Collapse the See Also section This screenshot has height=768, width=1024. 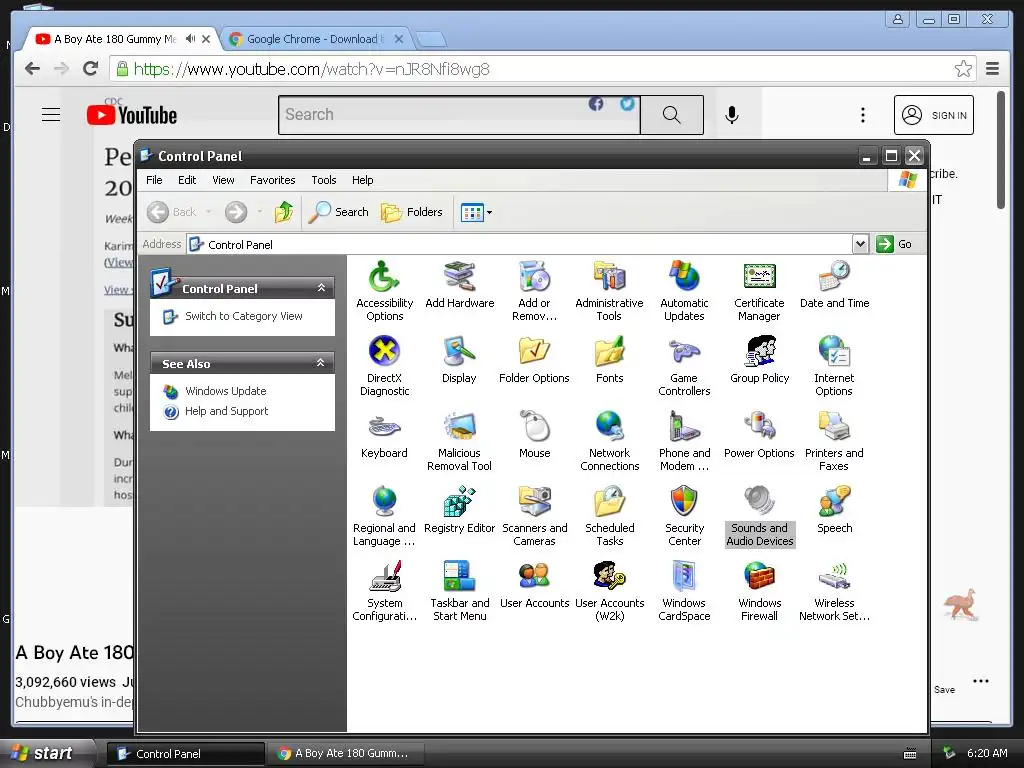click(x=321, y=363)
